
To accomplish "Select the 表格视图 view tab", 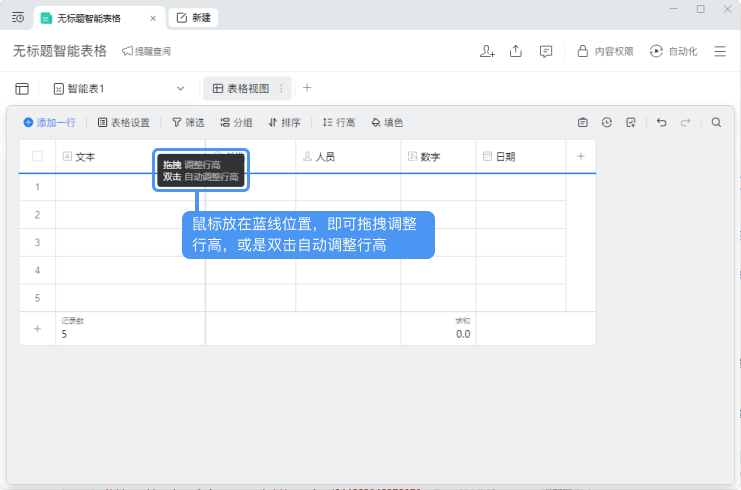I will [241, 88].
